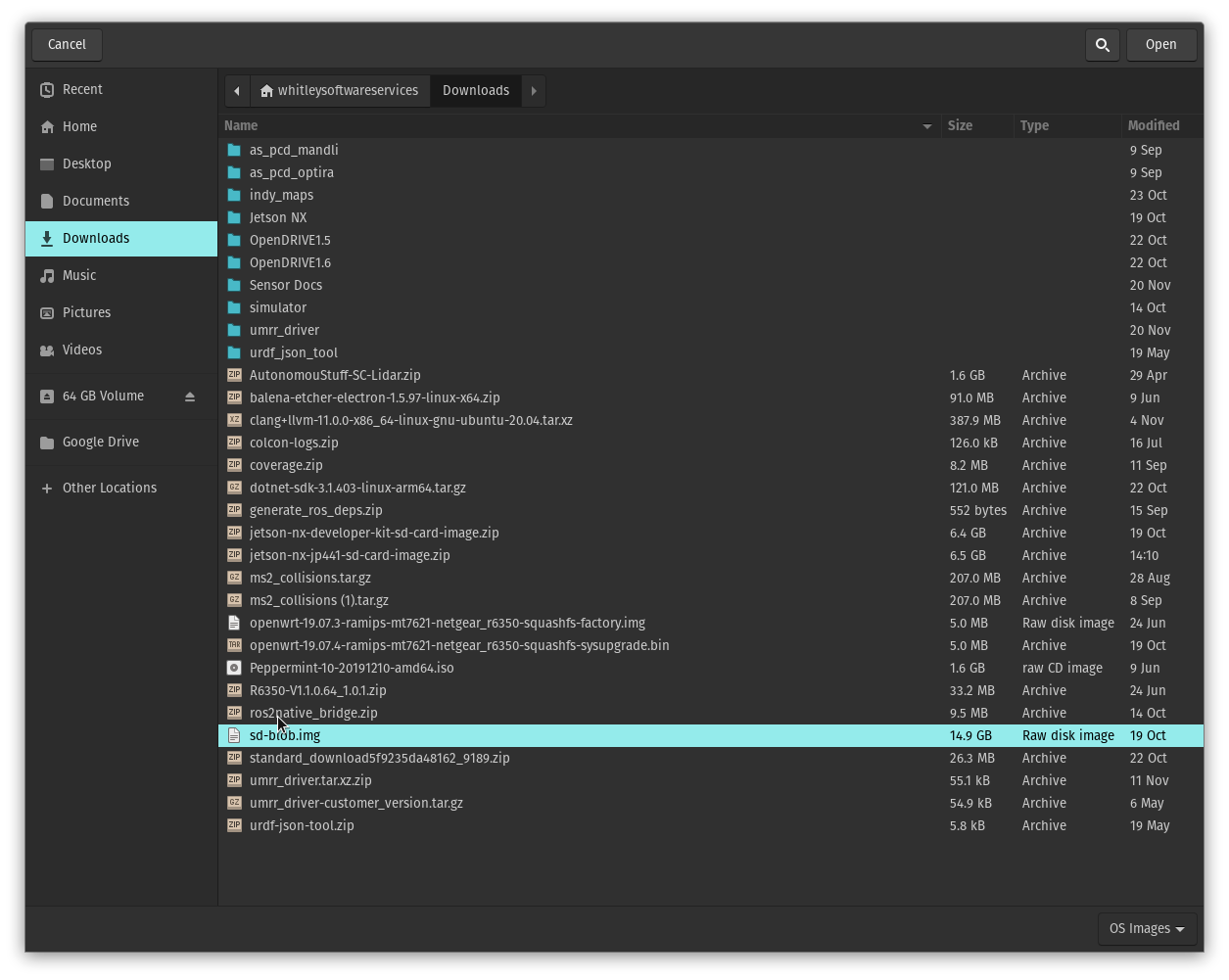Select coverage.zip file
Viewport: 1229px width, 980px height.
point(711,465)
